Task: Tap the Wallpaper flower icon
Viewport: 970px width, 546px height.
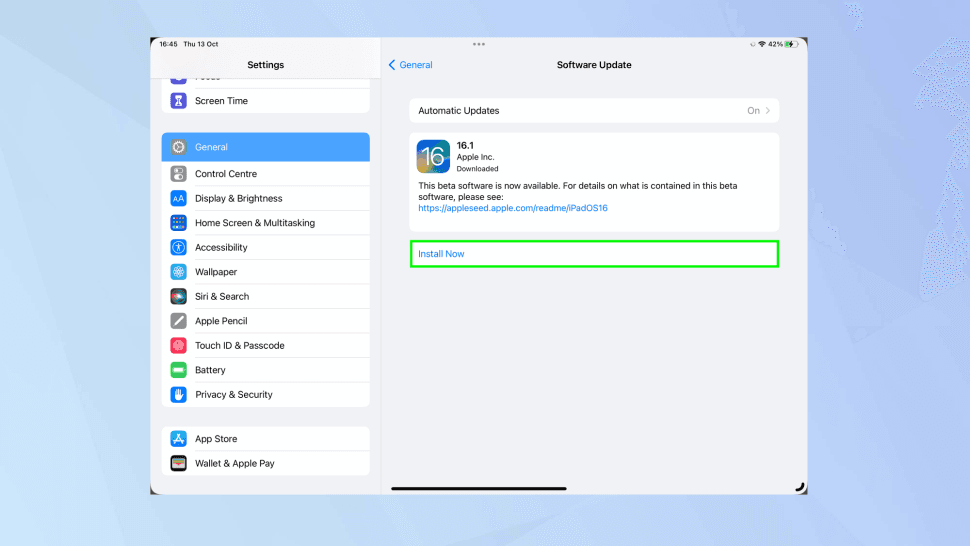Action: (x=178, y=272)
